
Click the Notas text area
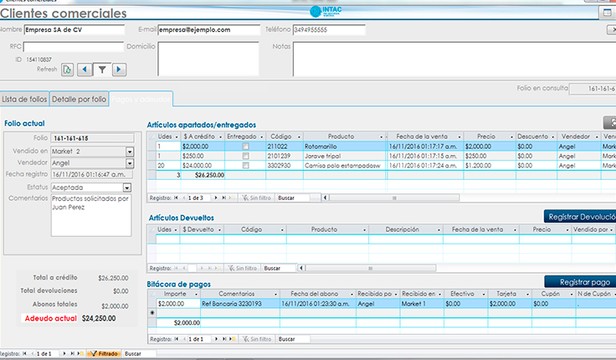[x=454, y=59]
